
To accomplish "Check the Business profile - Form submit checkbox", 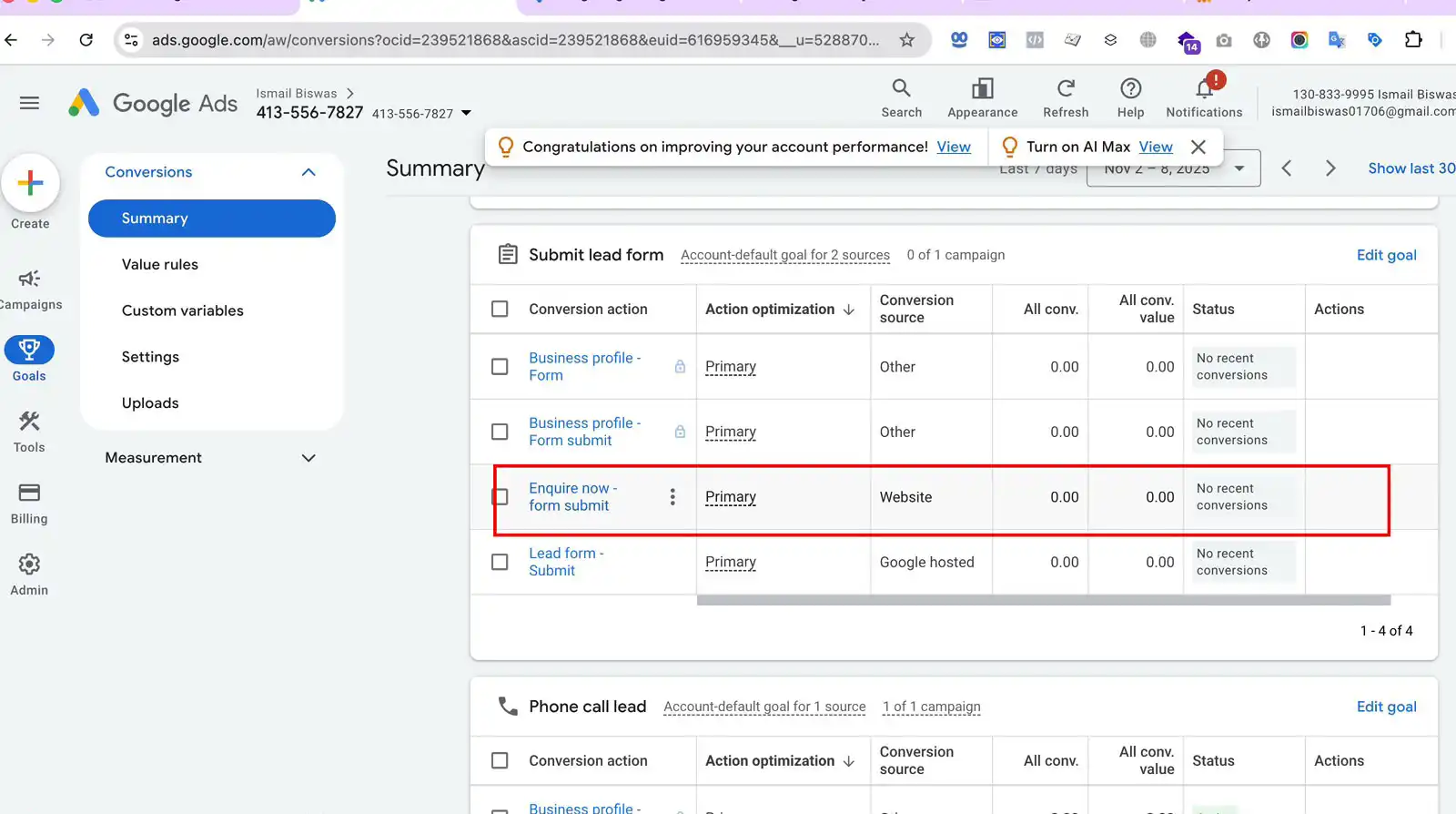I will (x=500, y=432).
